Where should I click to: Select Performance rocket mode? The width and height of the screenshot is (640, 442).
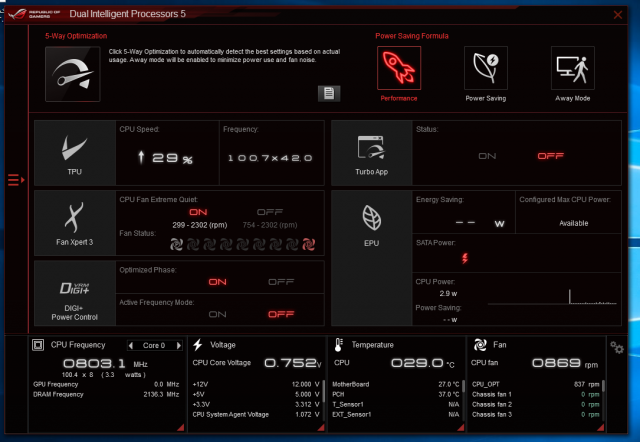pos(399,68)
